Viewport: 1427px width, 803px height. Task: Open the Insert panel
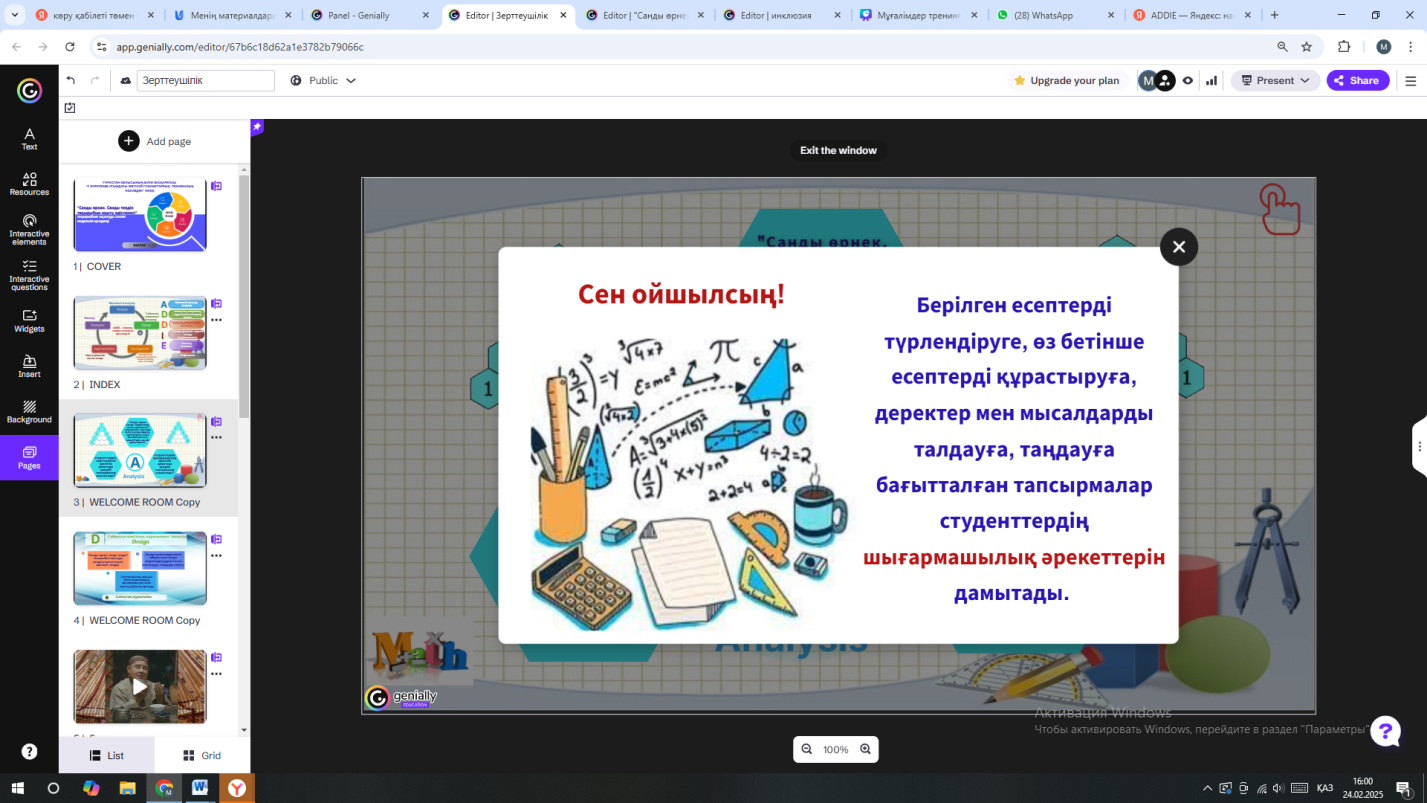tap(29, 366)
